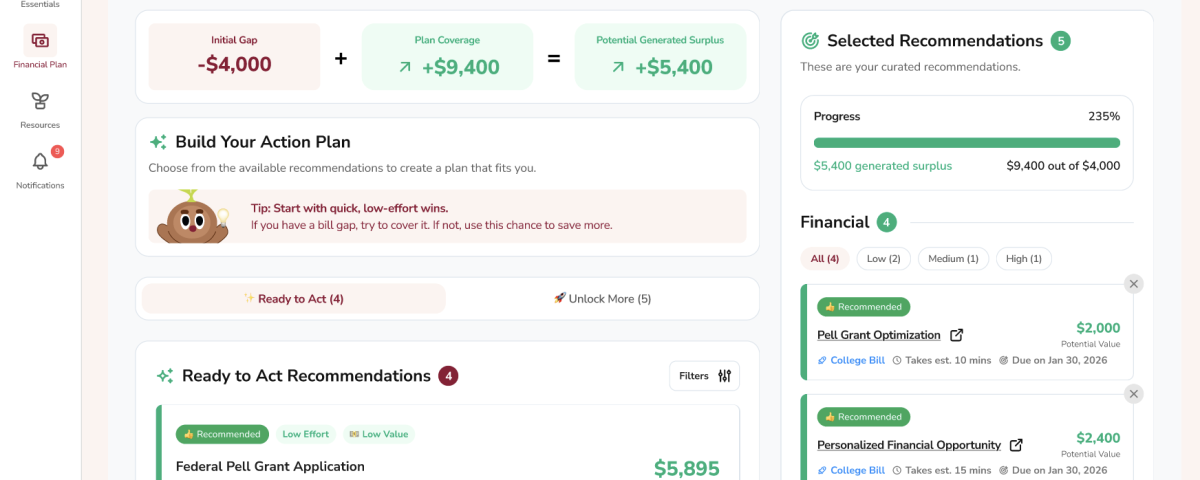Screen dimensions: 1200x480
Task: Open the Notifications bell icon
Action: tap(40, 162)
